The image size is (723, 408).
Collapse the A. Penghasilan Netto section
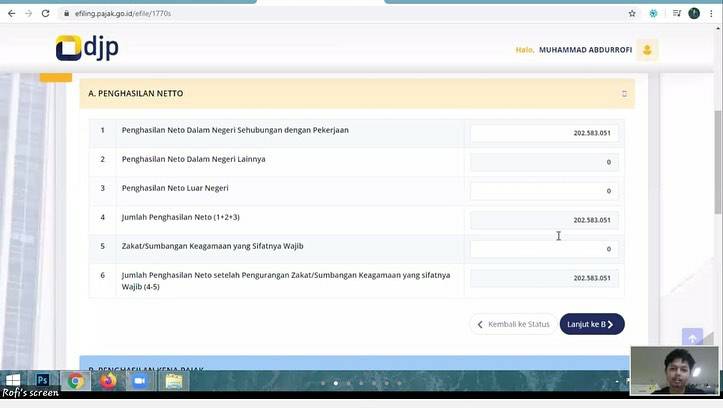coord(624,94)
